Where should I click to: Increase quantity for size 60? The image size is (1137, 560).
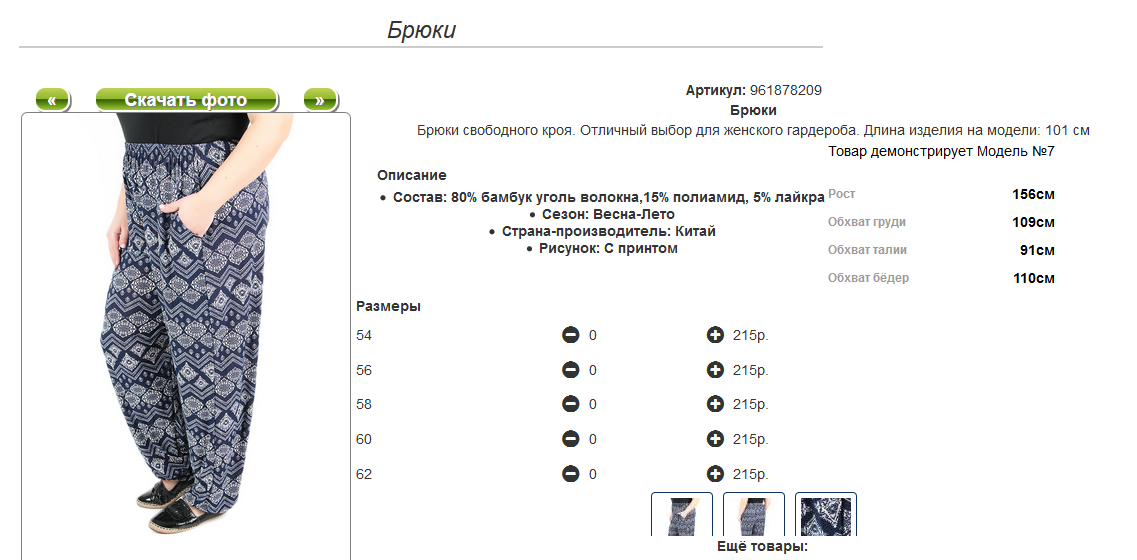[x=715, y=439]
